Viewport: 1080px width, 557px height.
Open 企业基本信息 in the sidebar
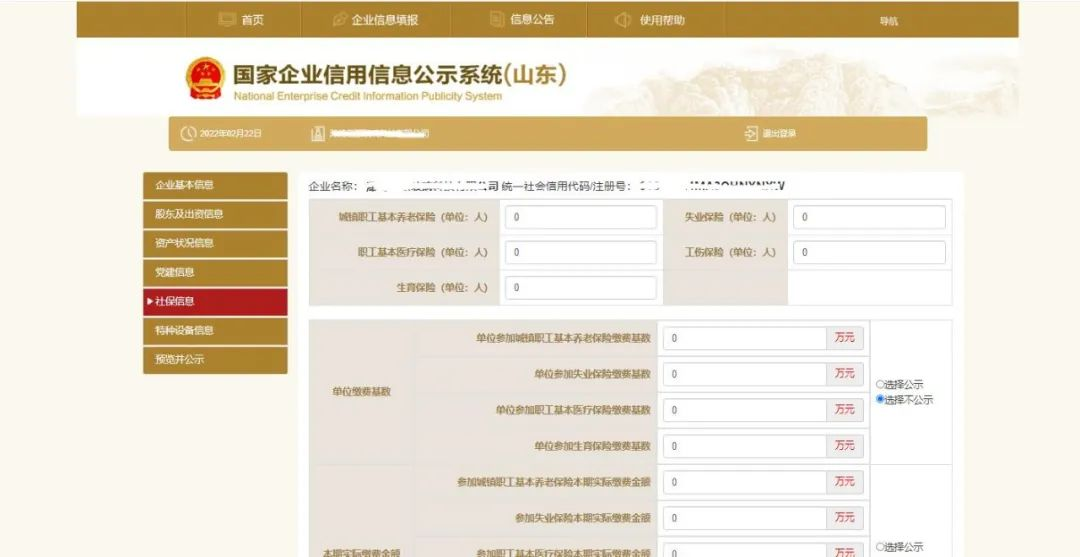pos(215,185)
